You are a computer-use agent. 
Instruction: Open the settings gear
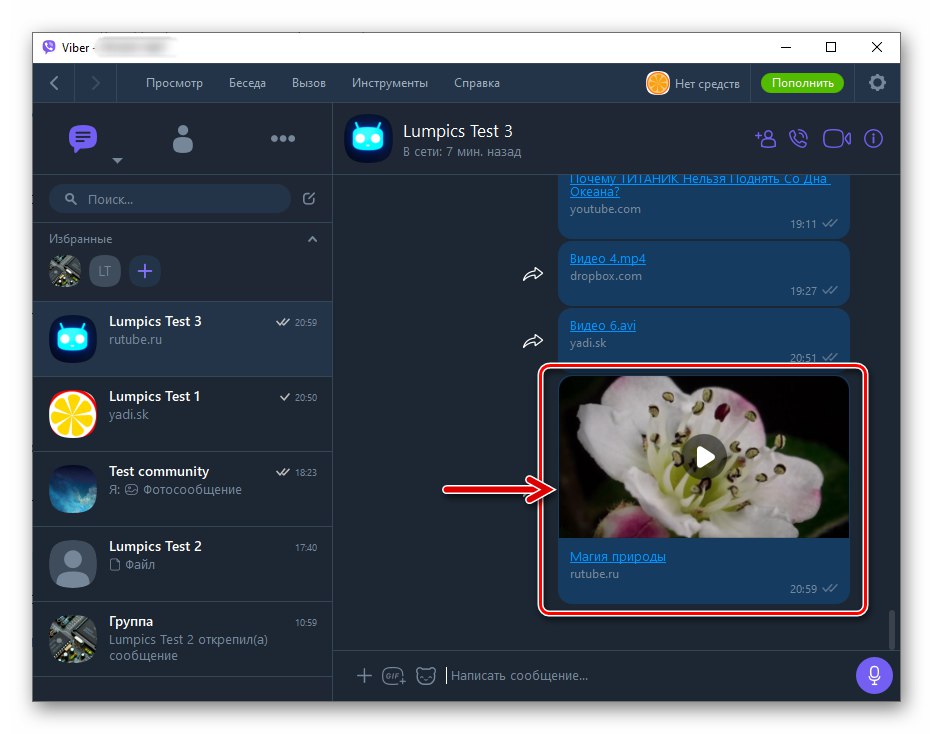(x=877, y=83)
